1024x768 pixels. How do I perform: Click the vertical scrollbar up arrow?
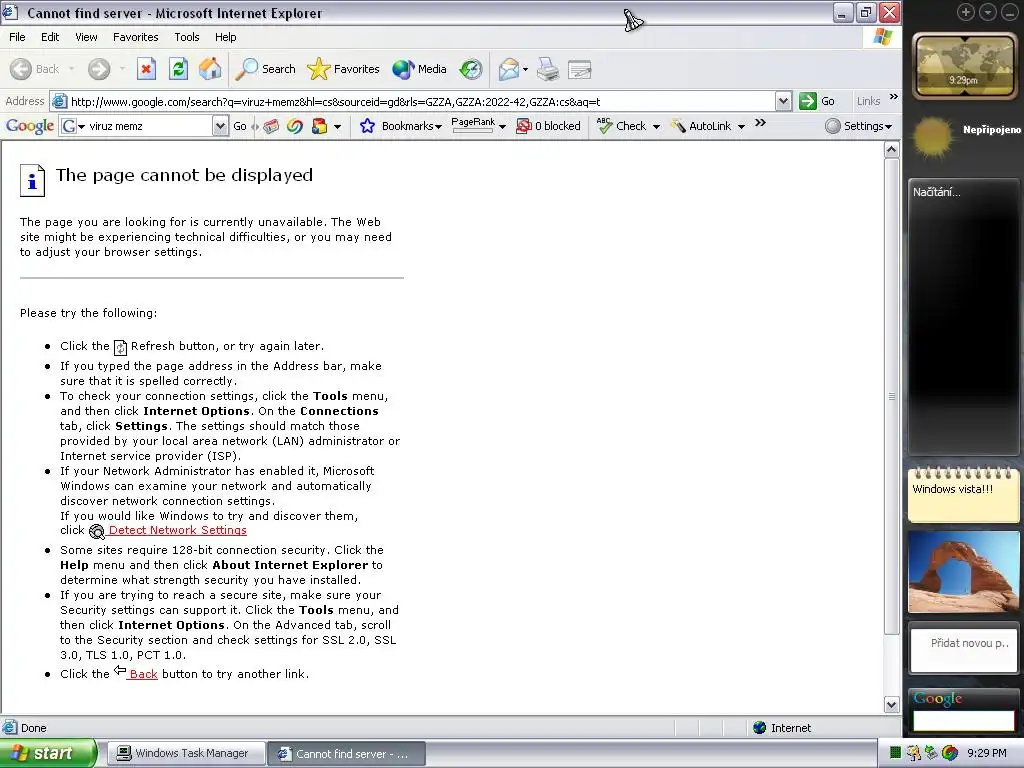point(891,150)
